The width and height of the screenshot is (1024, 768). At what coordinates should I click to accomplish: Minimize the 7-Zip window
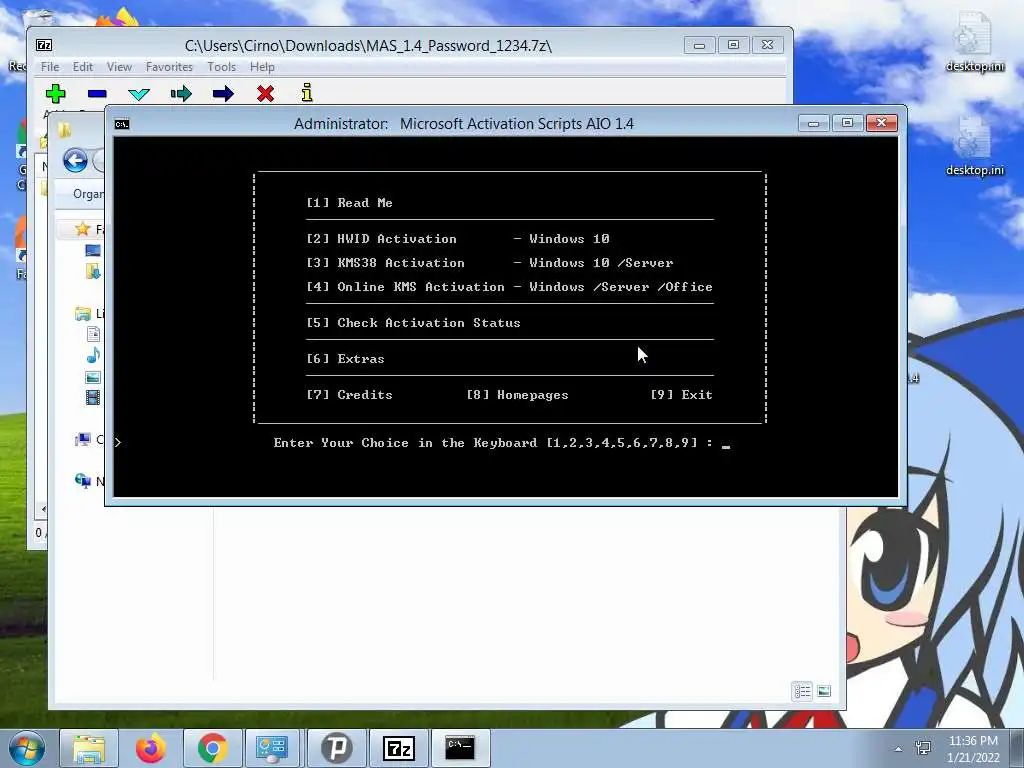tap(699, 45)
